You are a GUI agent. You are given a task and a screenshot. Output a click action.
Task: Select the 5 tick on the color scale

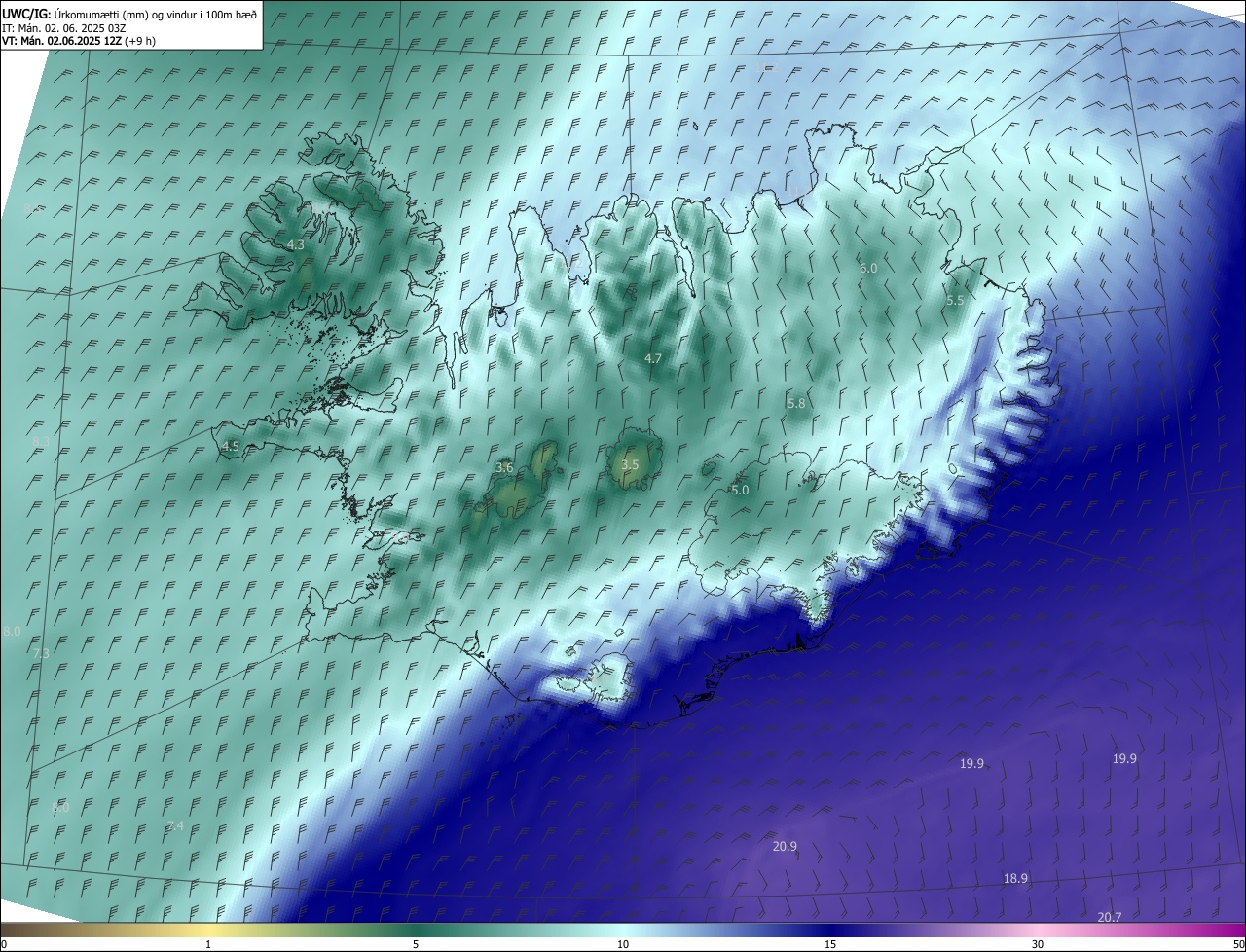click(416, 944)
